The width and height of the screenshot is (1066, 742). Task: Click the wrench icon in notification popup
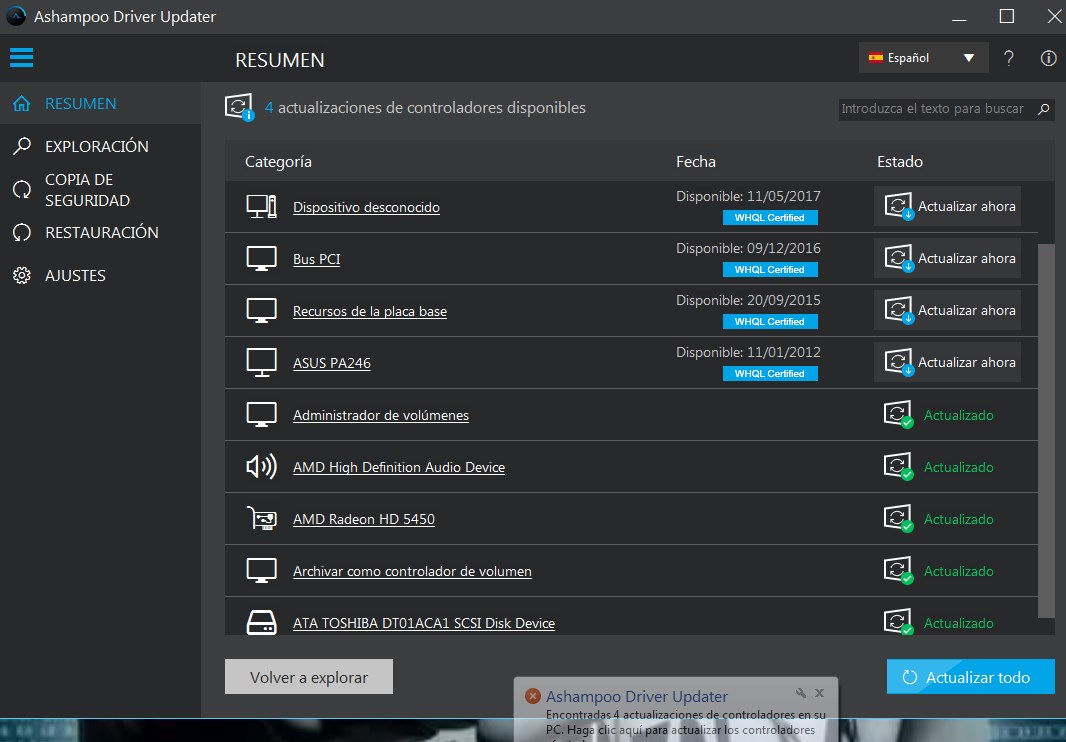pyautogui.click(x=801, y=693)
